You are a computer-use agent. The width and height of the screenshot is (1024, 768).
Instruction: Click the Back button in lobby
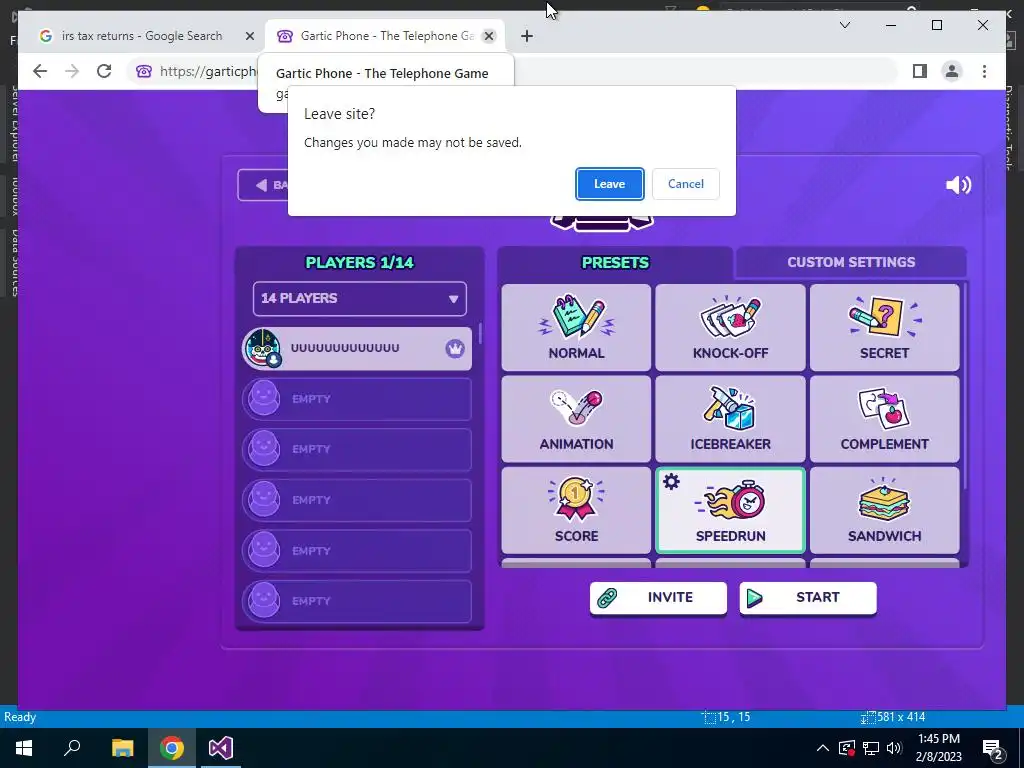tap(263, 185)
